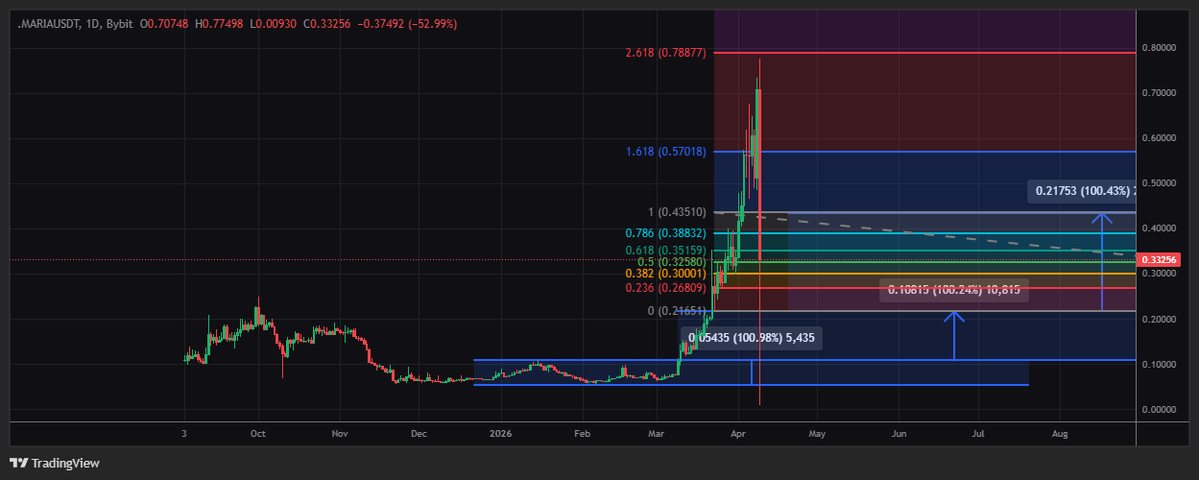1199x480 pixels.
Task: Select the 0 (0.21651) Fibonacci base label
Action: coord(671,311)
